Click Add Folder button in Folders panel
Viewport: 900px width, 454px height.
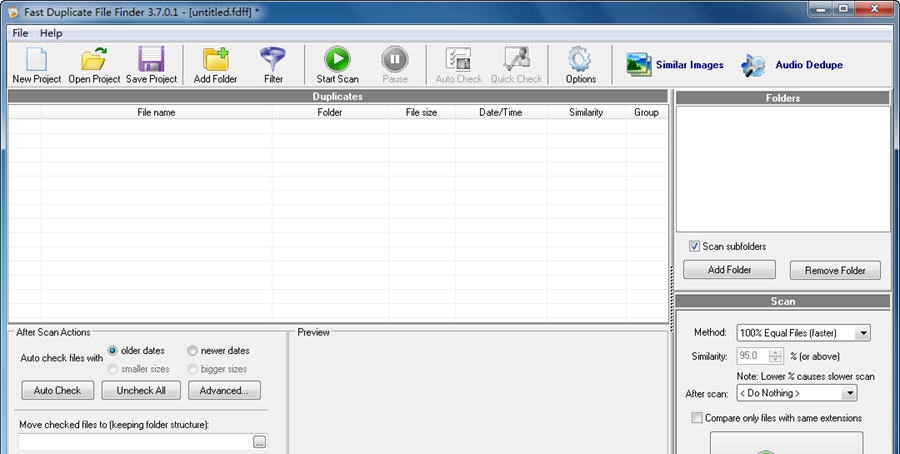[730, 270]
